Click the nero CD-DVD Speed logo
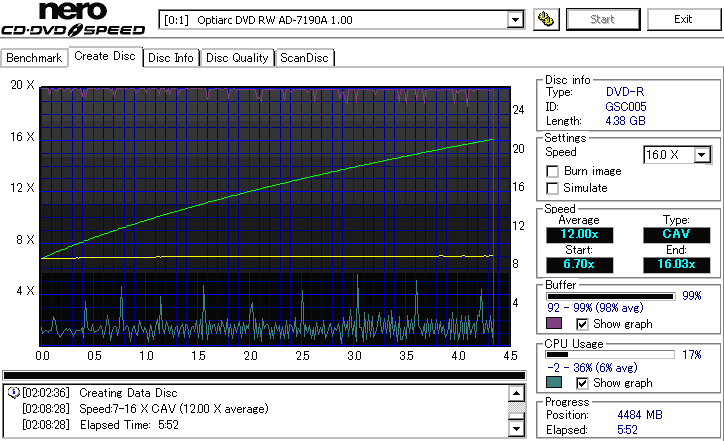724x441 pixels. pyautogui.click(x=73, y=19)
